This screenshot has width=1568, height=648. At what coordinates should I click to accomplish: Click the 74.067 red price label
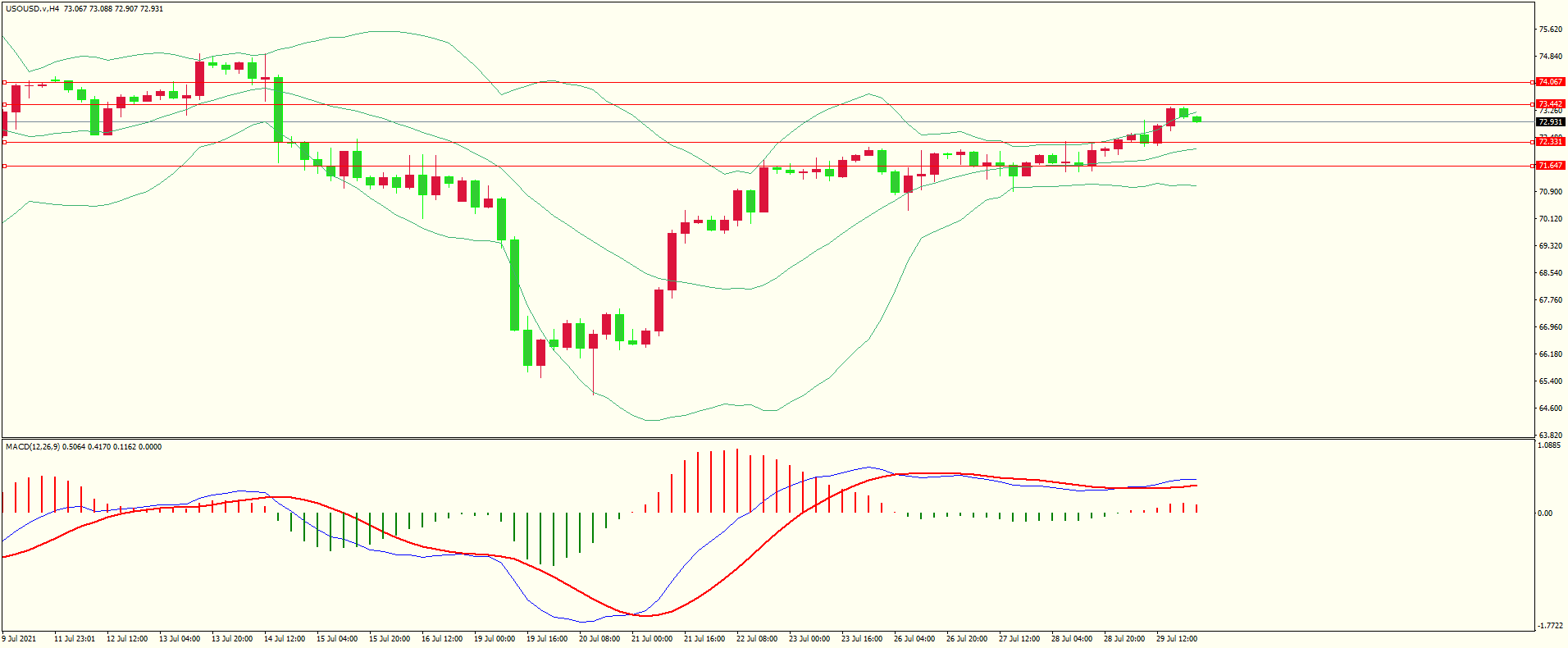1550,82
